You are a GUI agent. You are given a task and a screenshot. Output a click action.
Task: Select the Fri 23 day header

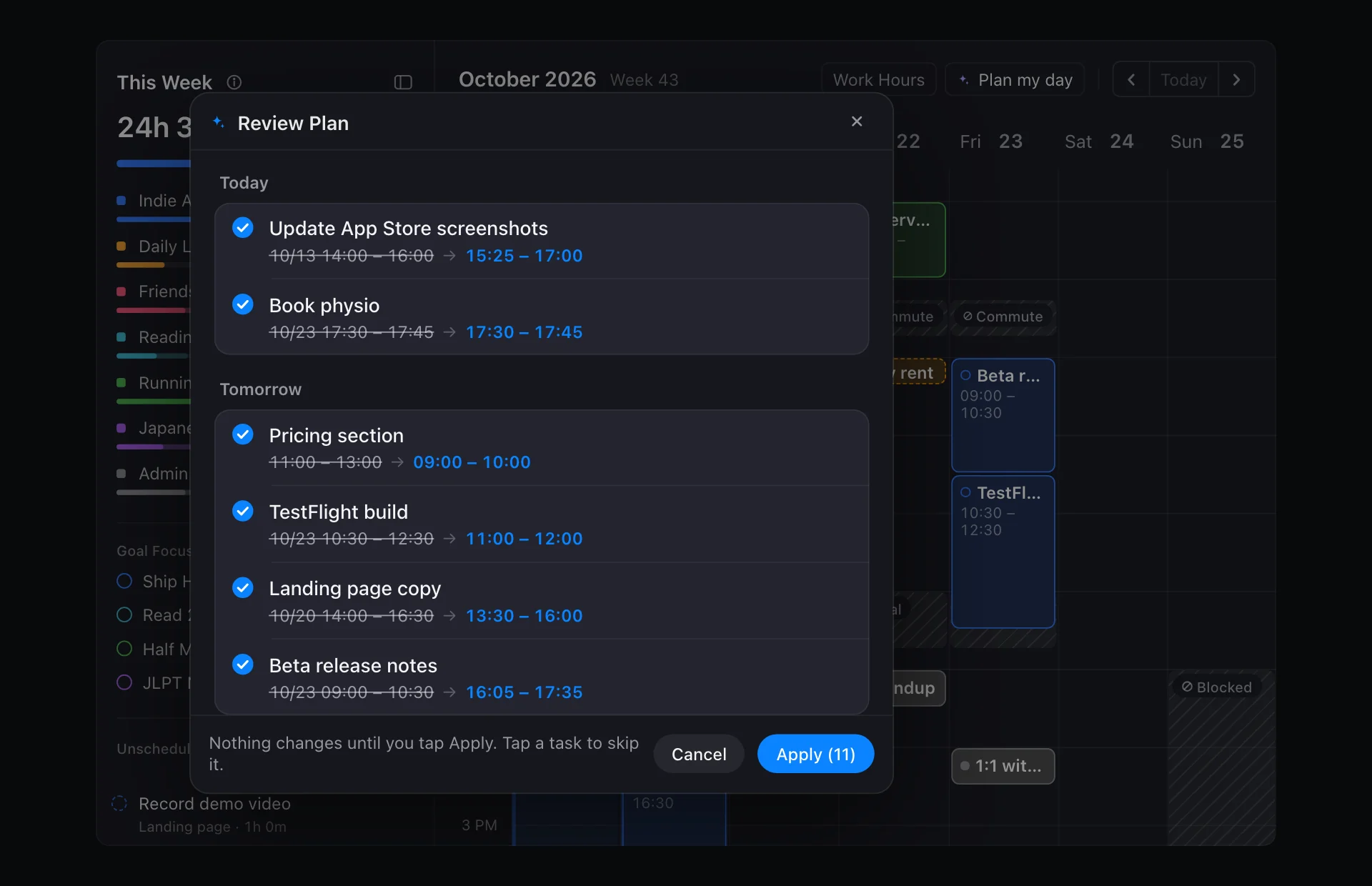pyautogui.click(x=991, y=141)
